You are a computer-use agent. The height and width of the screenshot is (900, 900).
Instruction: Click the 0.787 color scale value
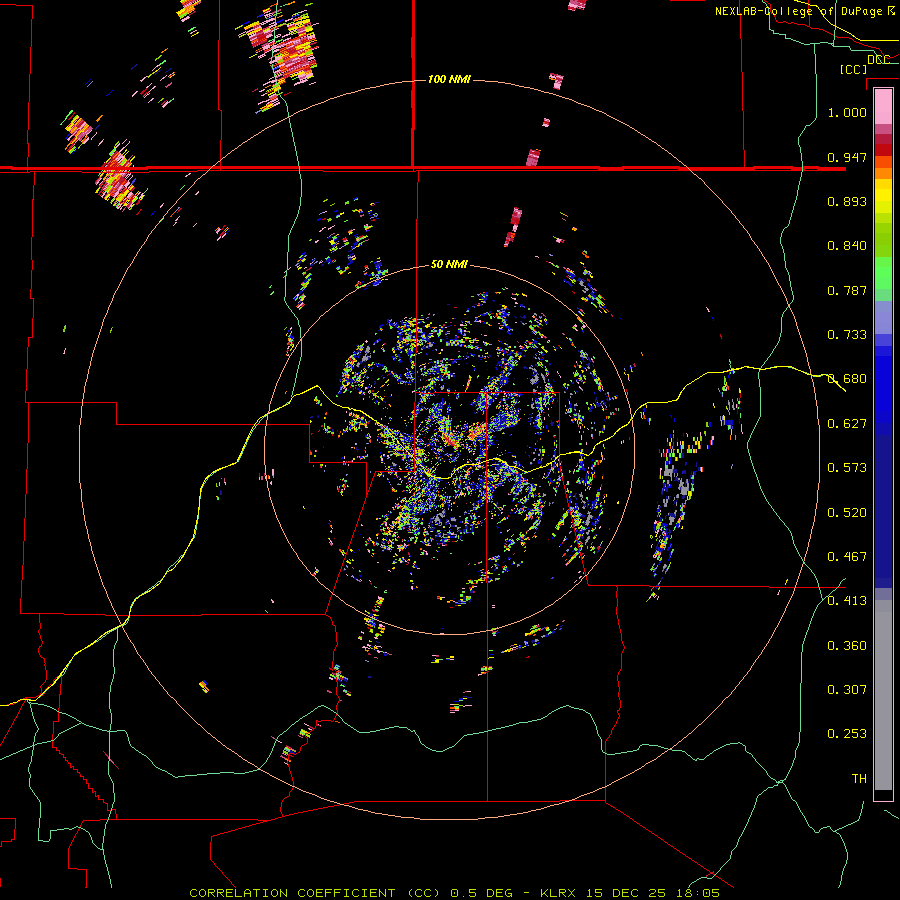tap(847, 290)
